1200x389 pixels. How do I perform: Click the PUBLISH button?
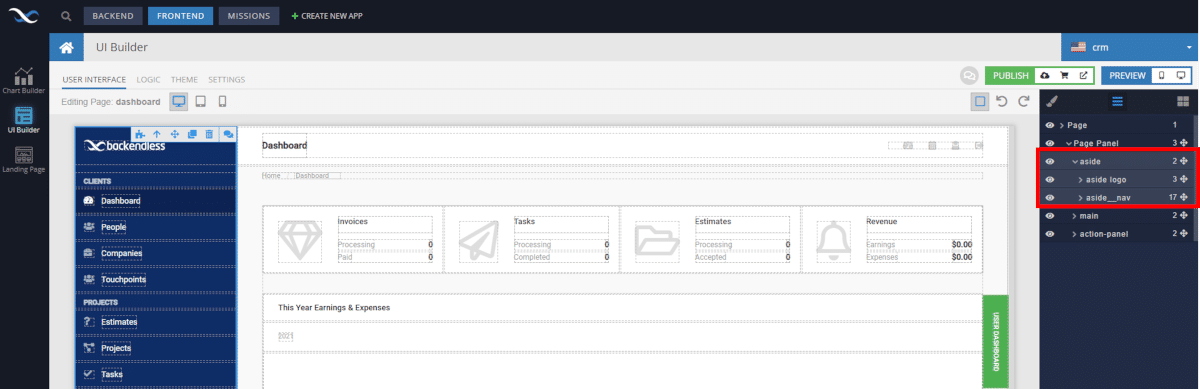[1010, 75]
